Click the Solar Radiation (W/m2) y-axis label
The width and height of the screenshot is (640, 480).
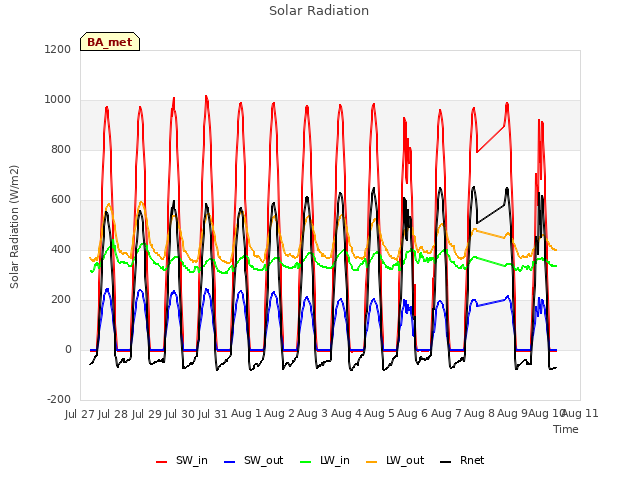[14, 227]
